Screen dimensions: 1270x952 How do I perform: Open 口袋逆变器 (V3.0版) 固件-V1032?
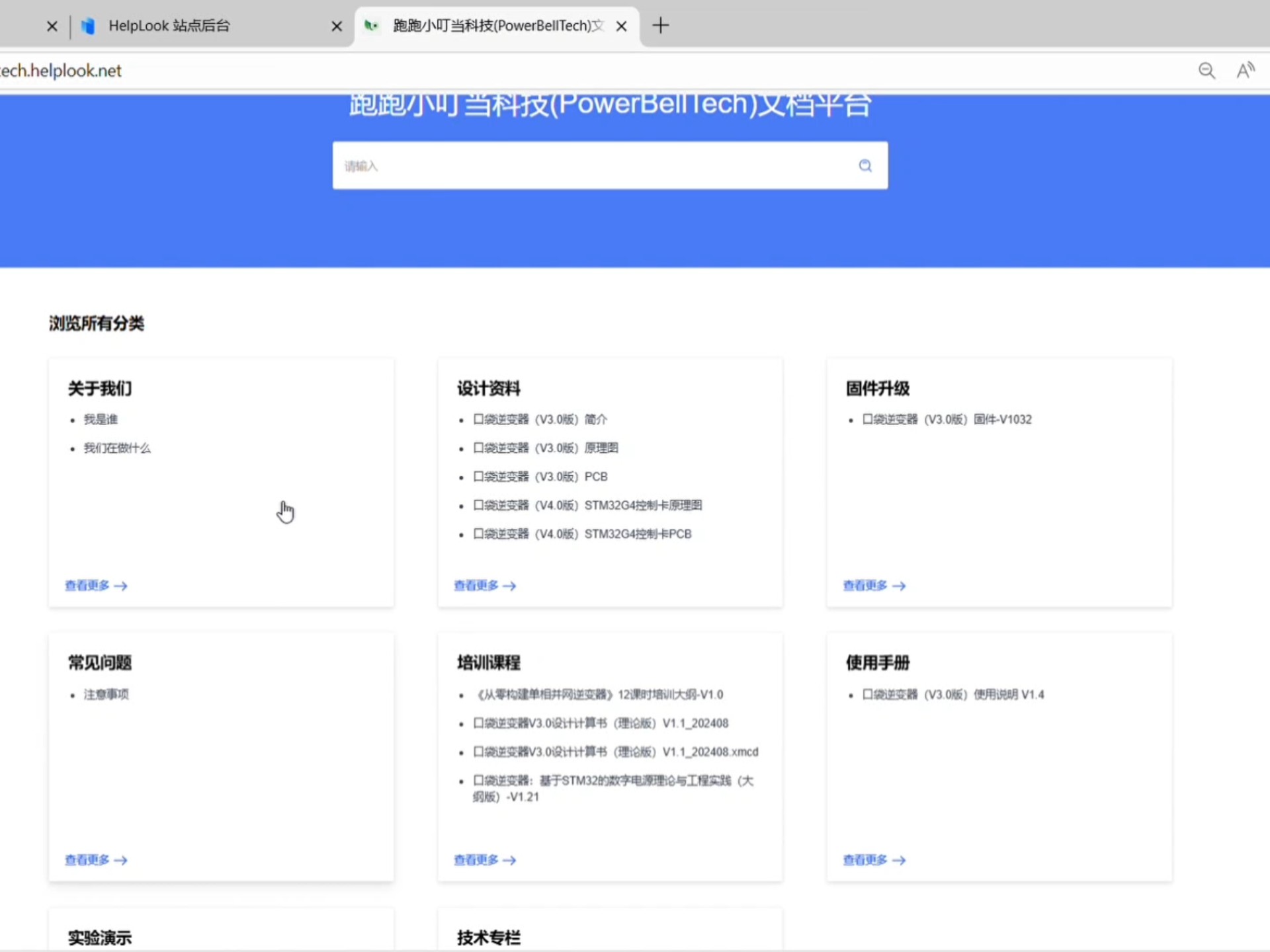coord(947,419)
